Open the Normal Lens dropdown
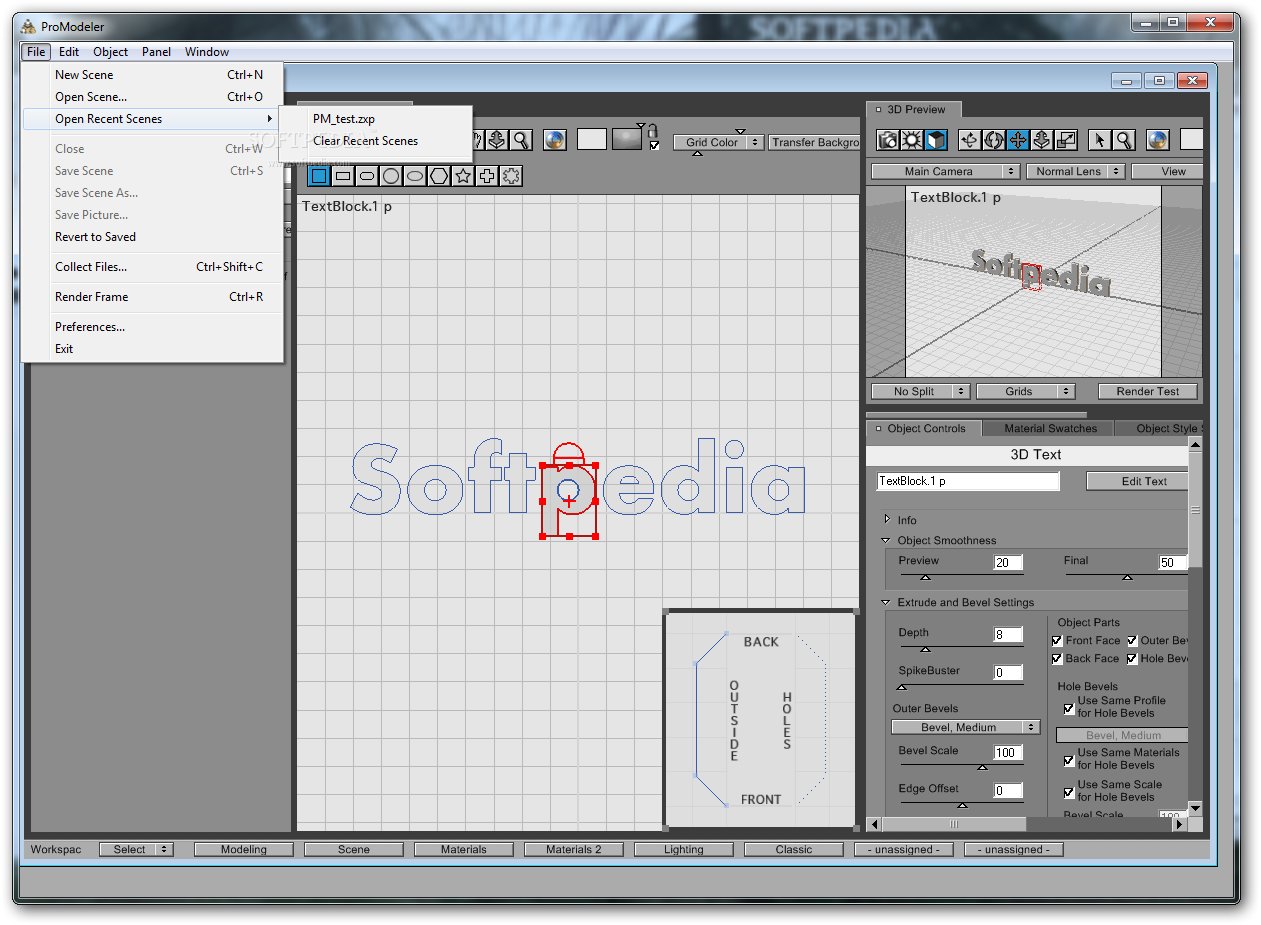This screenshot has width=1261, height=925. (x=1075, y=171)
